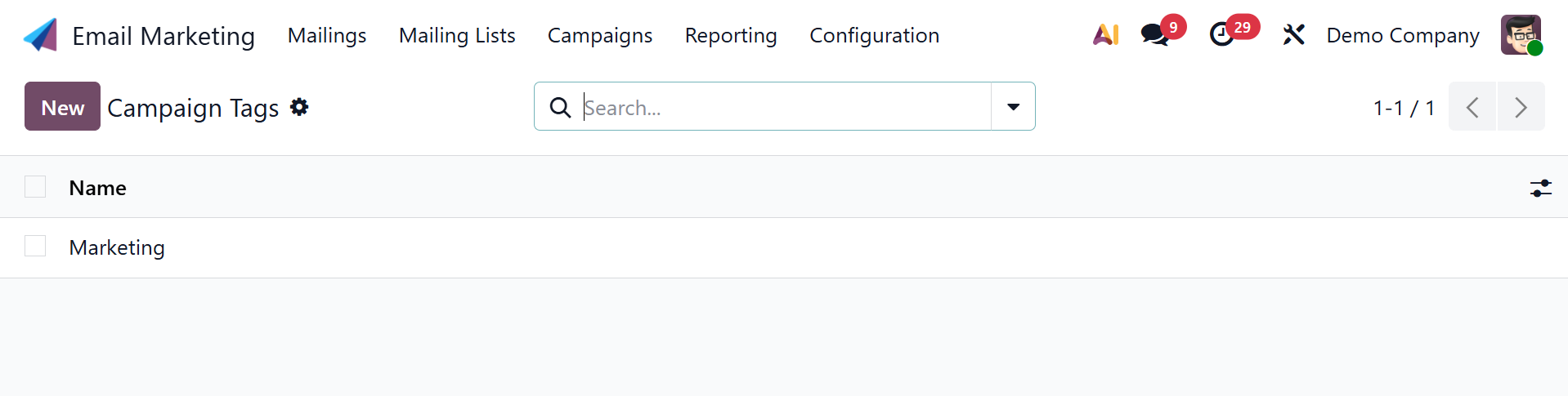Click the search magnifier icon

point(560,107)
